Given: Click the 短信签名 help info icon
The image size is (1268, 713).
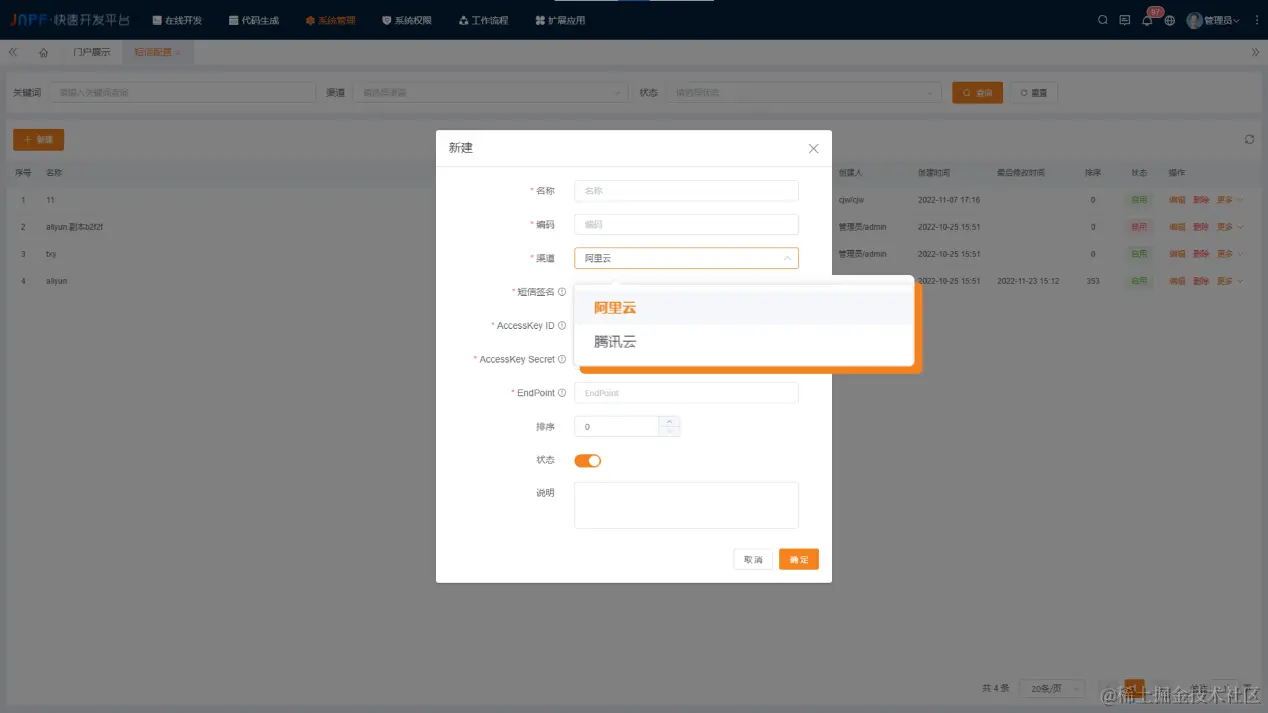Looking at the screenshot, I should click(x=562, y=292).
